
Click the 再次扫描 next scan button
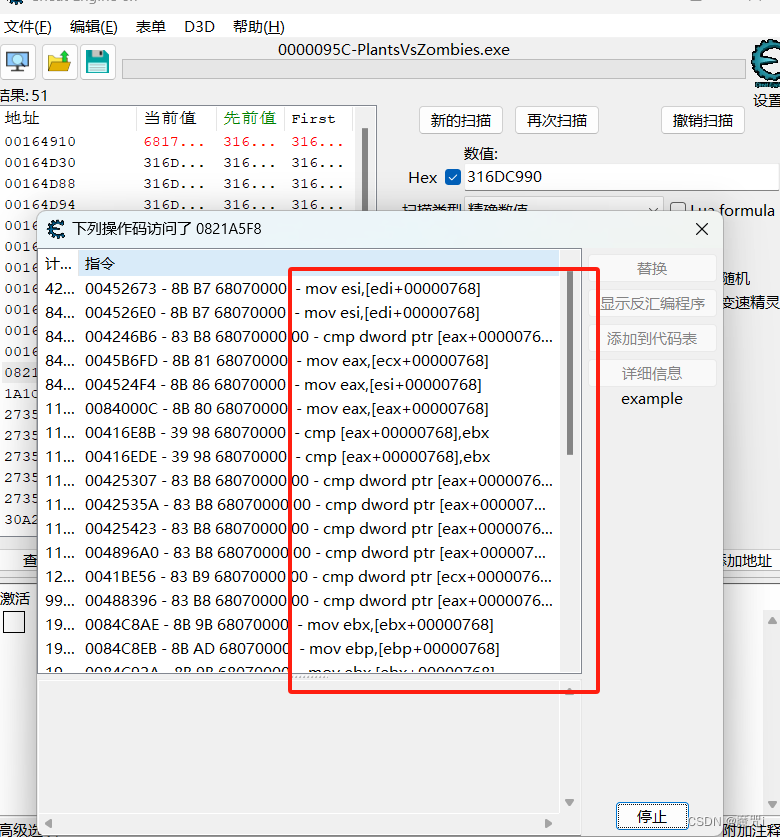557,121
